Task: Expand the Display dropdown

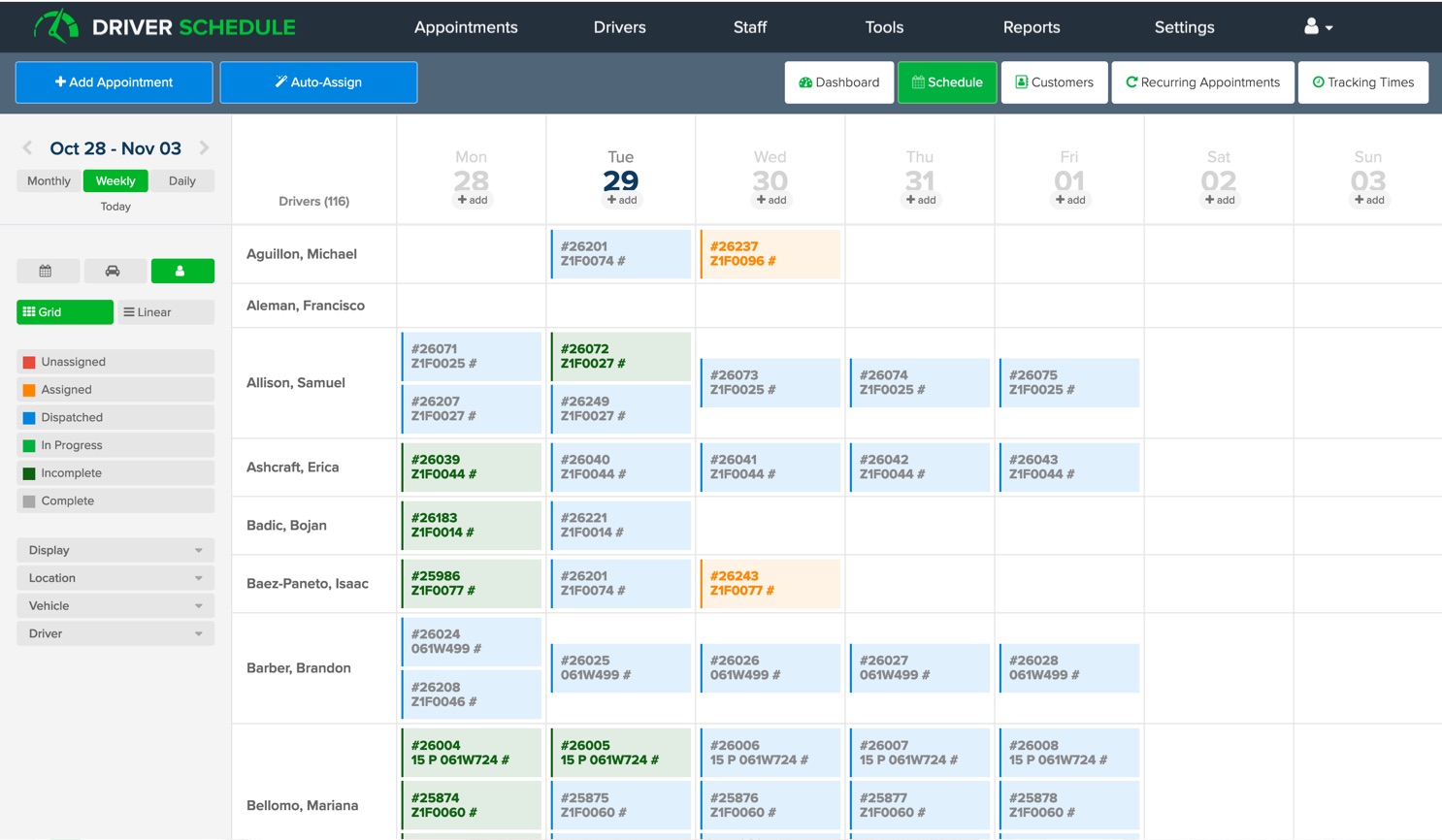Action: [115, 550]
